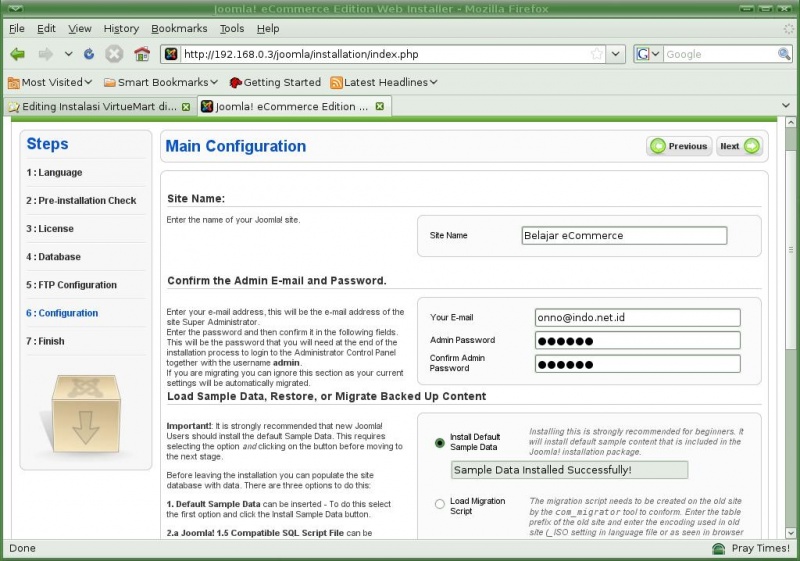Click the Next button
This screenshot has height=561, width=800.
coord(740,146)
